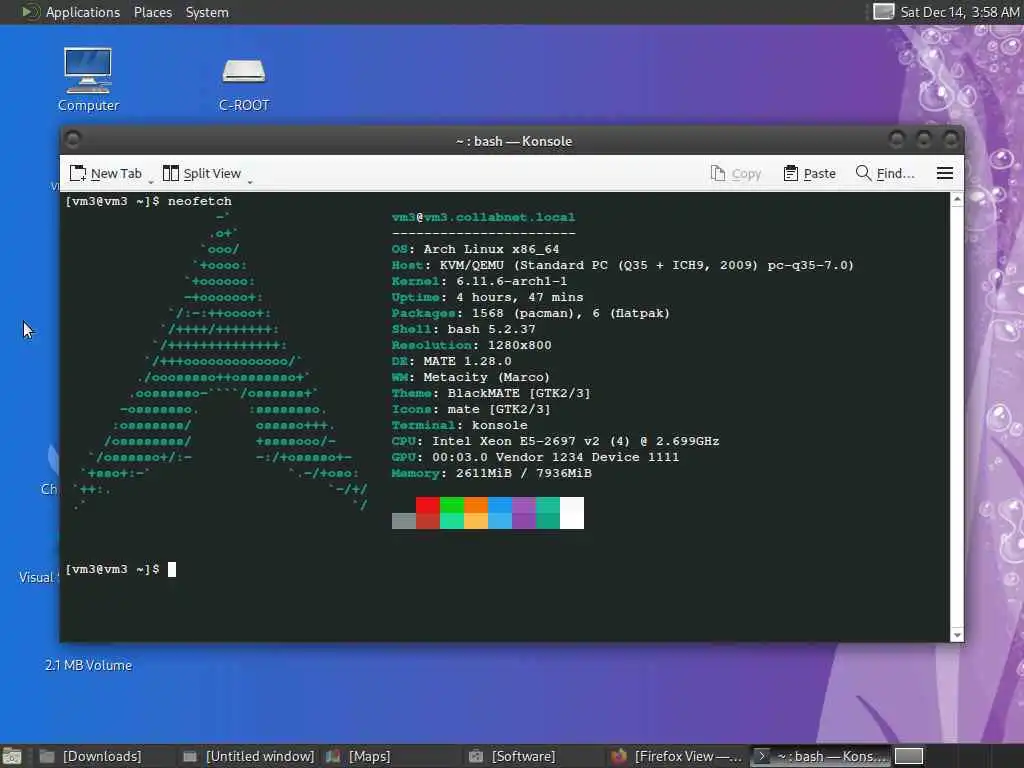Click the show desktop icon in bottom panel
This screenshot has width=1024, height=768.
12,757
